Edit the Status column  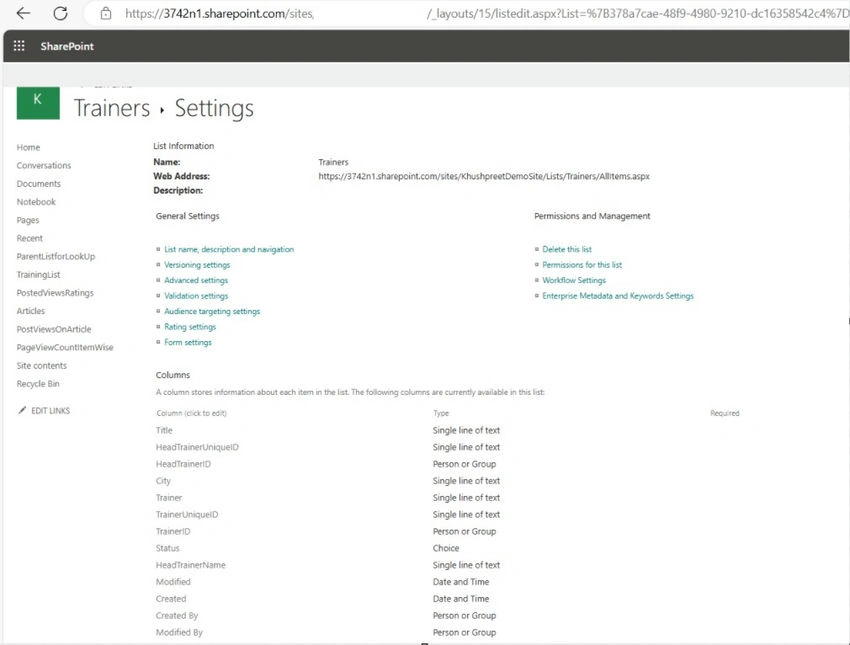coord(168,548)
